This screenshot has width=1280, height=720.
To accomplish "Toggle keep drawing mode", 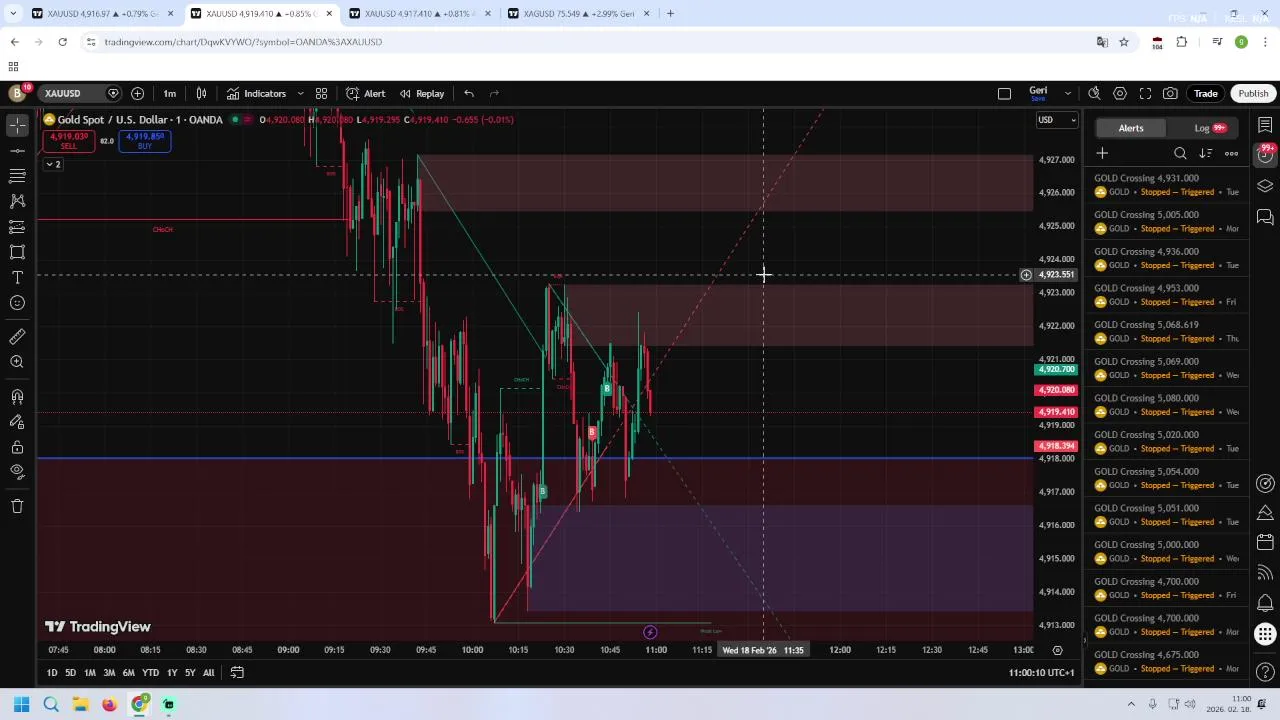I will 17,422.
